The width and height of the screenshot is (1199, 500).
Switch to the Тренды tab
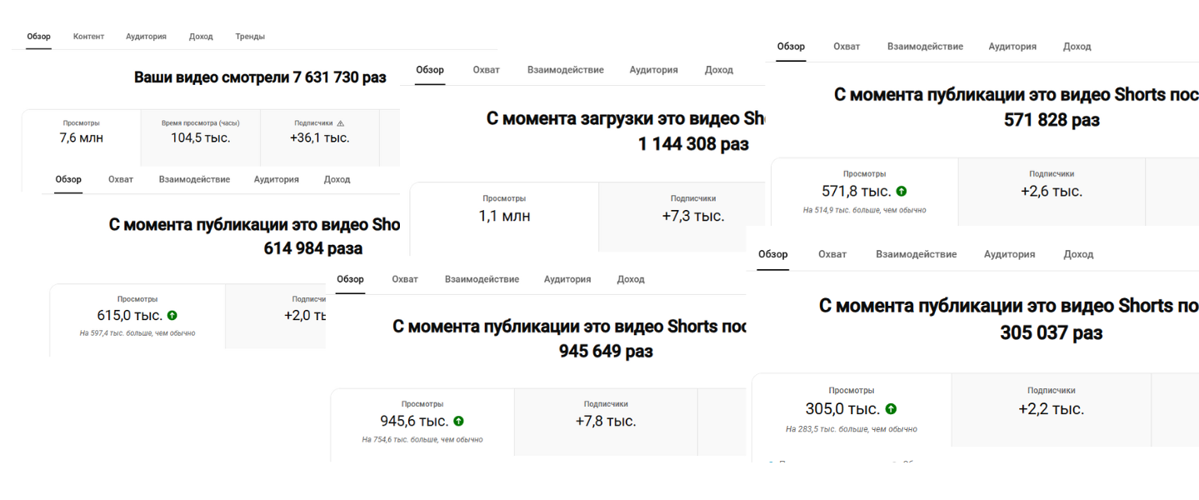[x=250, y=37]
